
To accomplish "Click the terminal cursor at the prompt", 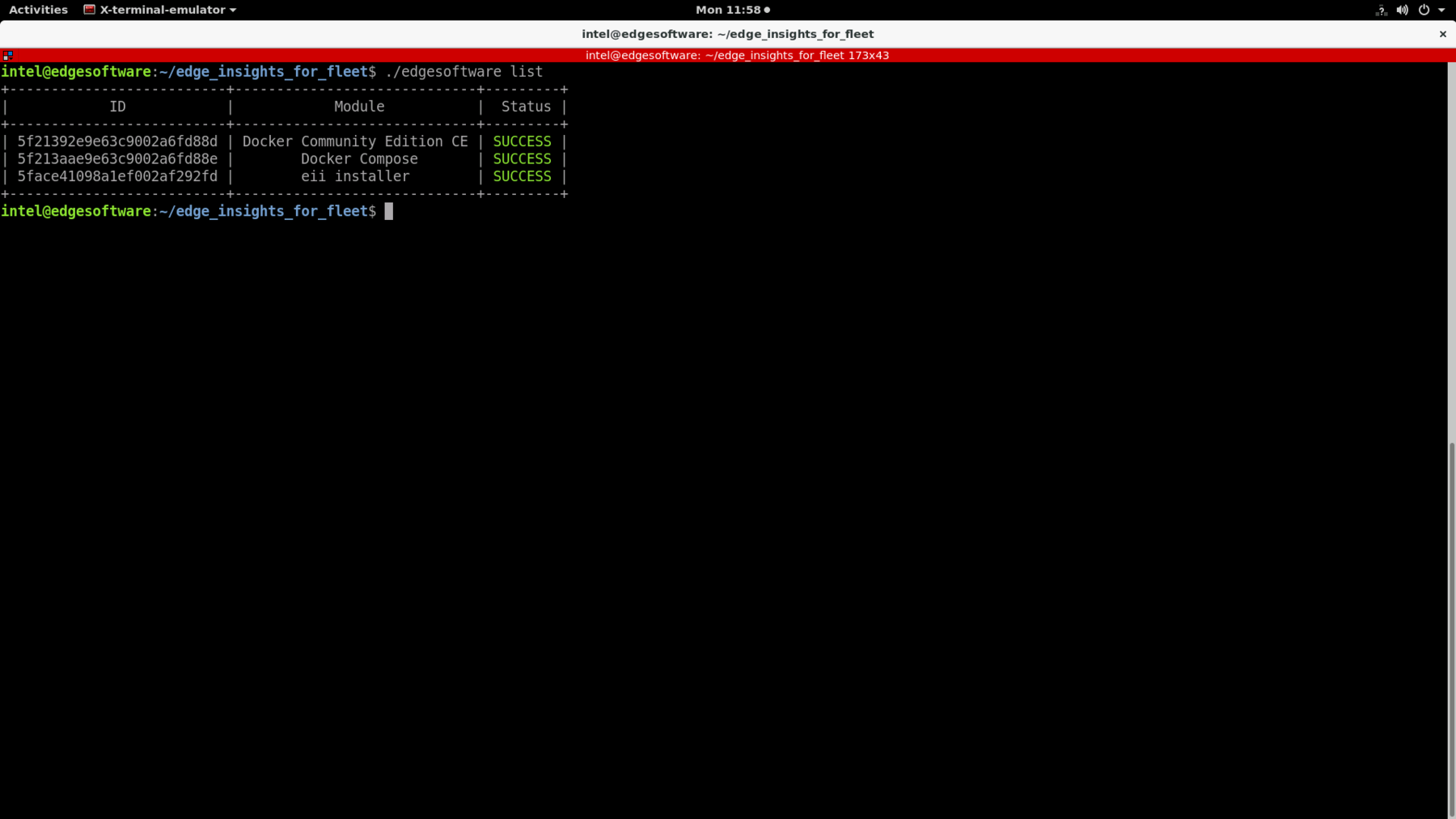I will (x=389, y=211).
